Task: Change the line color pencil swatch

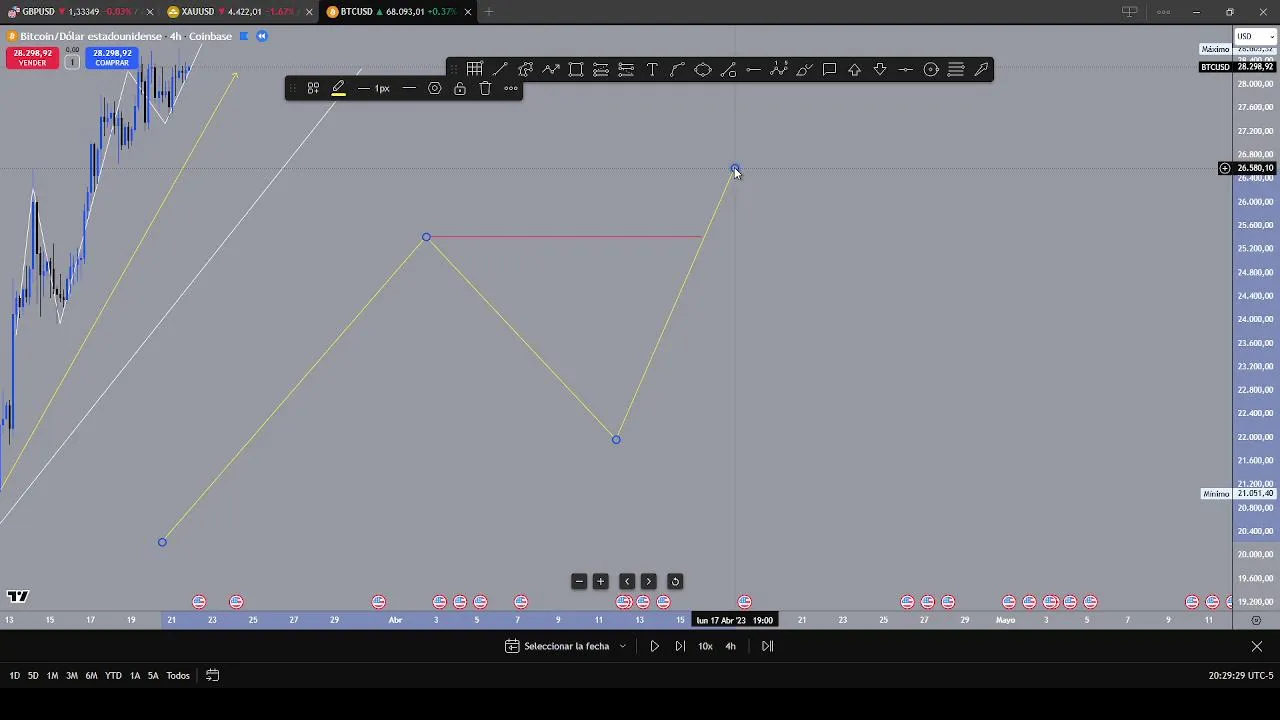Action: pyautogui.click(x=339, y=88)
